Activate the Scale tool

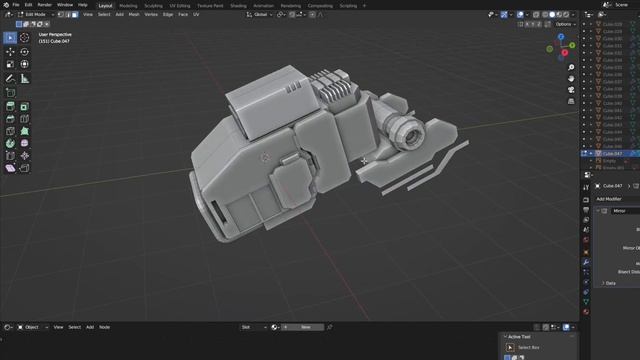10,64
